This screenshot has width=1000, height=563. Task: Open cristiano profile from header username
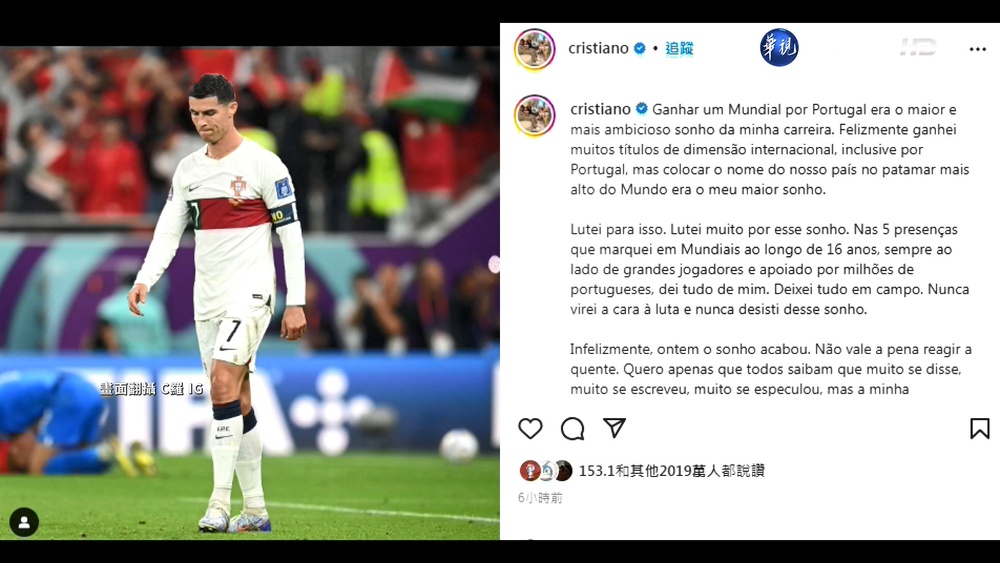598,48
